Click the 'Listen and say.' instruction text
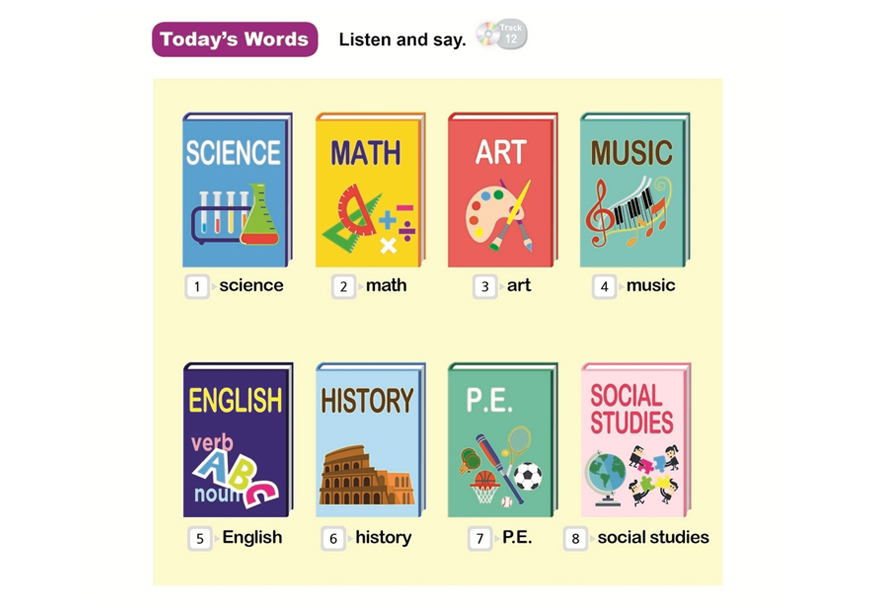This screenshot has width=873, height=612. click(x=402, y=40)
